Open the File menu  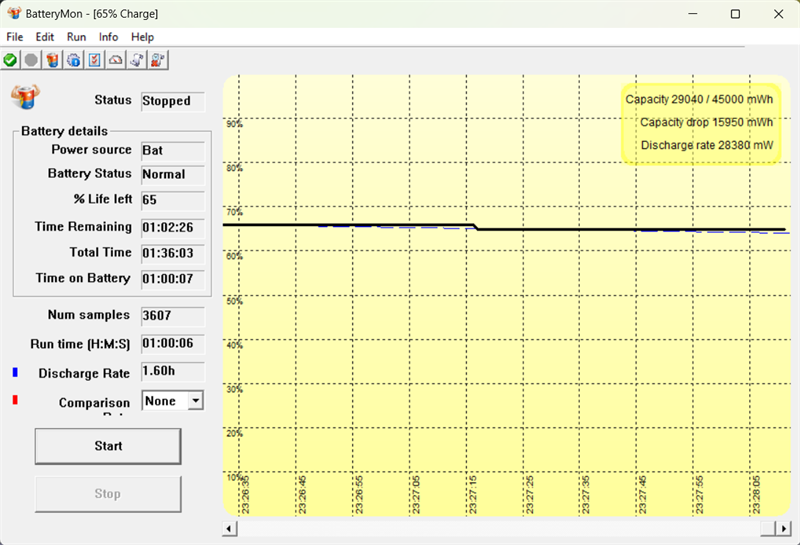point(15,37)
